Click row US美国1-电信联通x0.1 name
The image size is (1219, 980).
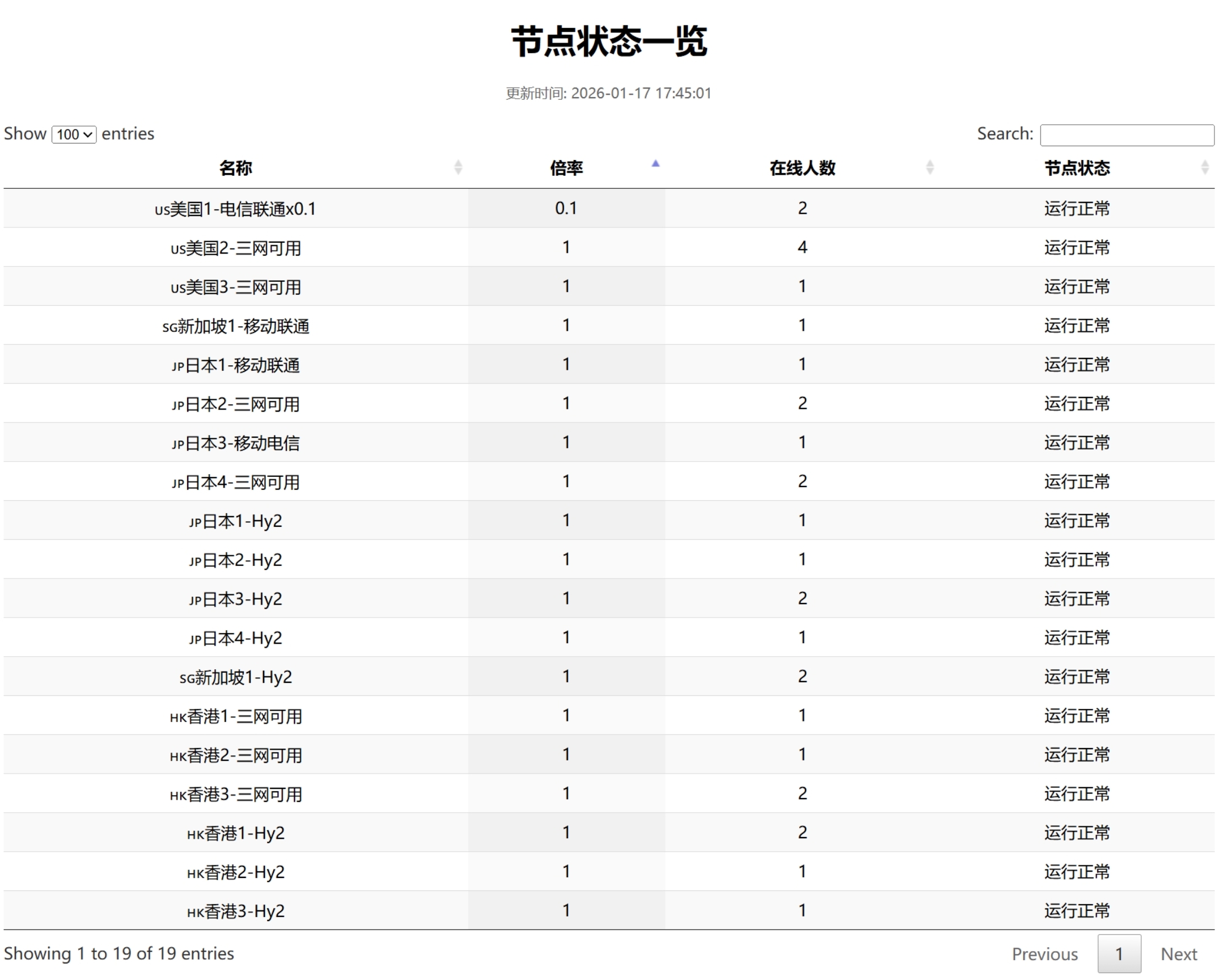[x=235, y=209]
